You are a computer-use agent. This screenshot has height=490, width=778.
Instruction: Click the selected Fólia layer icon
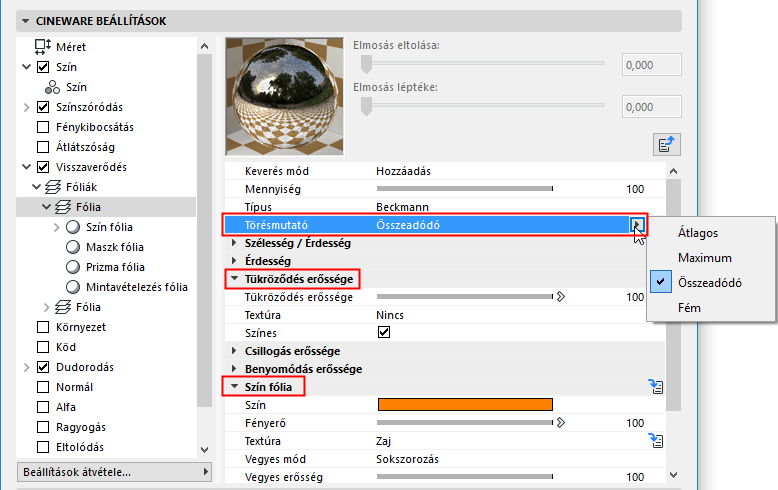point(63,207)
